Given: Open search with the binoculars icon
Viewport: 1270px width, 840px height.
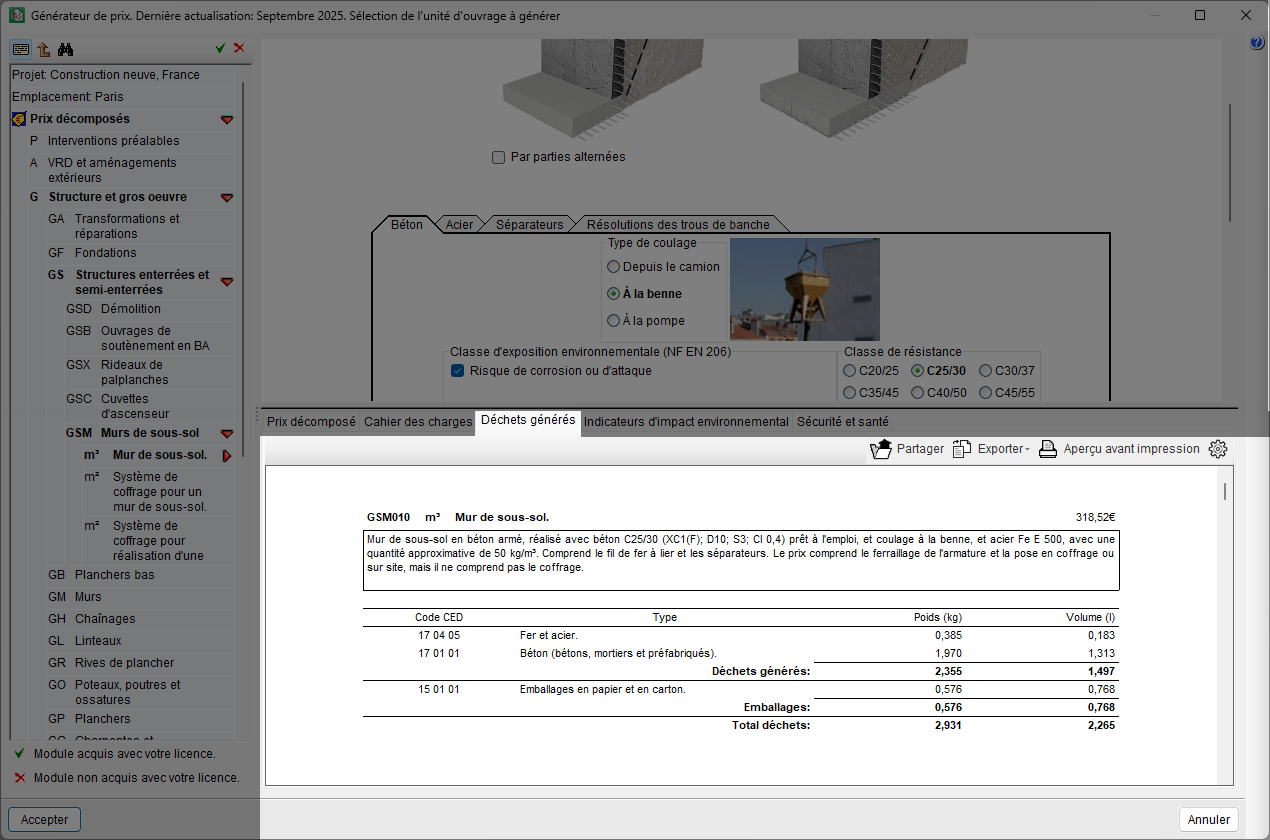Looking at the screenshot, I should pos(66,49).
